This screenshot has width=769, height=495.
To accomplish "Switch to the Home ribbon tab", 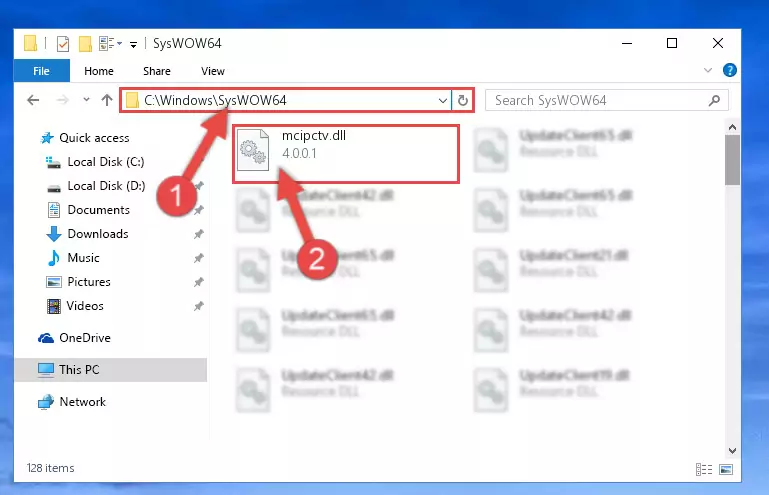I will [x=99, y=71].
